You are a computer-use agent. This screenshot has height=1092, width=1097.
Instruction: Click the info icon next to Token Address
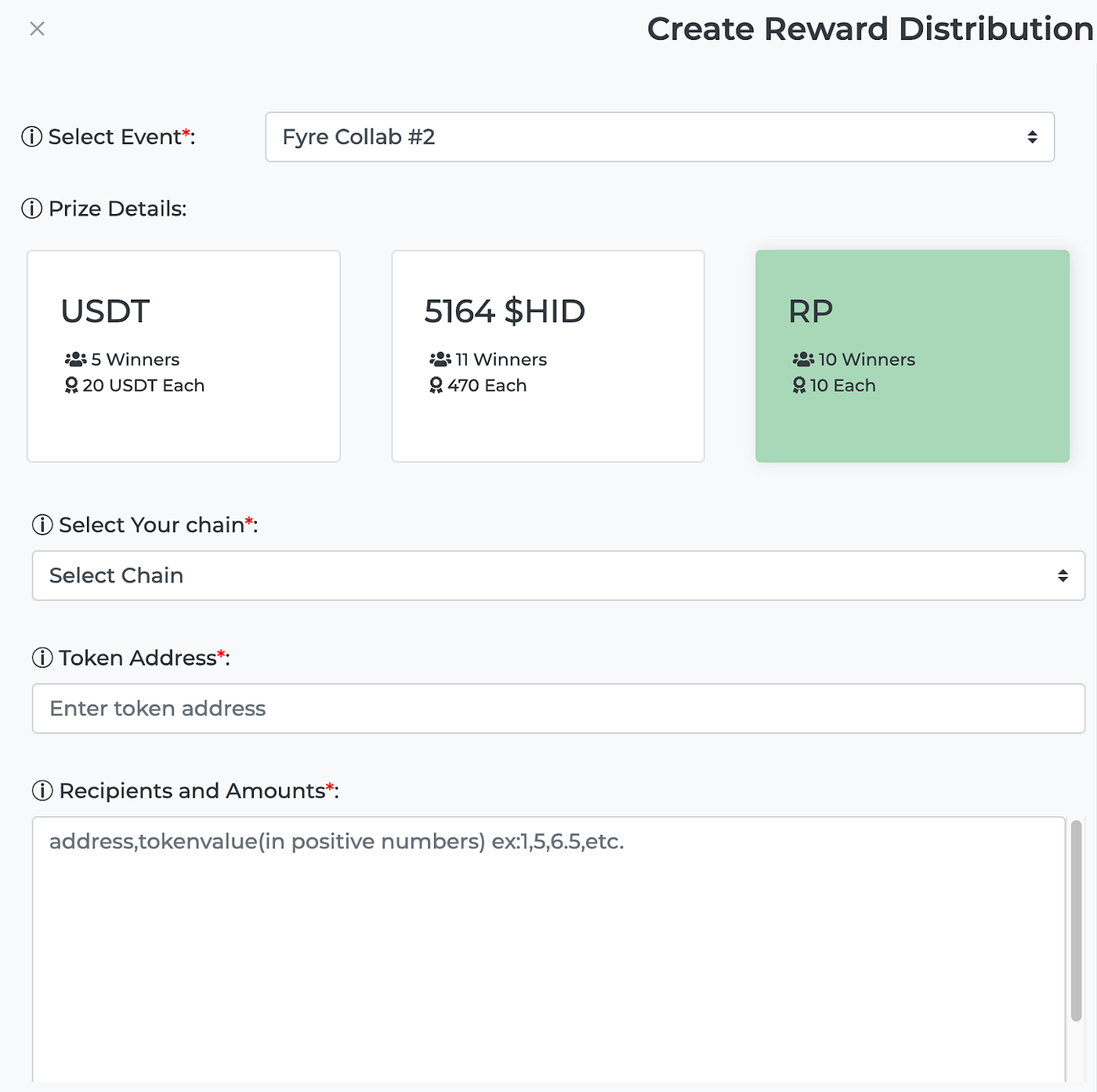click(x=42, y=658)
